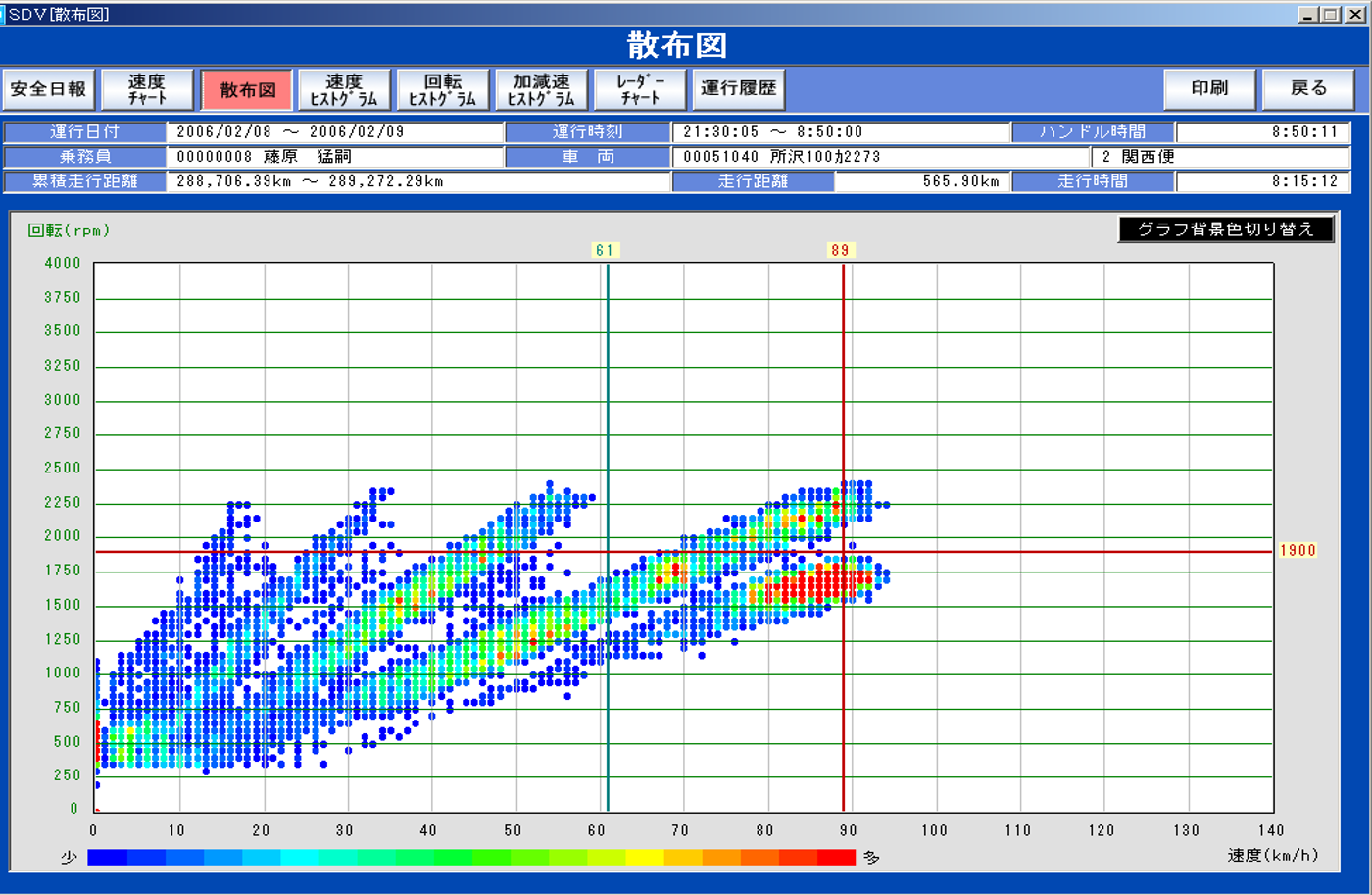Click the 1900 rpm threshold label
Image resolution: width=1372 pixels, height=895 pixels.
pos(1298,551)
